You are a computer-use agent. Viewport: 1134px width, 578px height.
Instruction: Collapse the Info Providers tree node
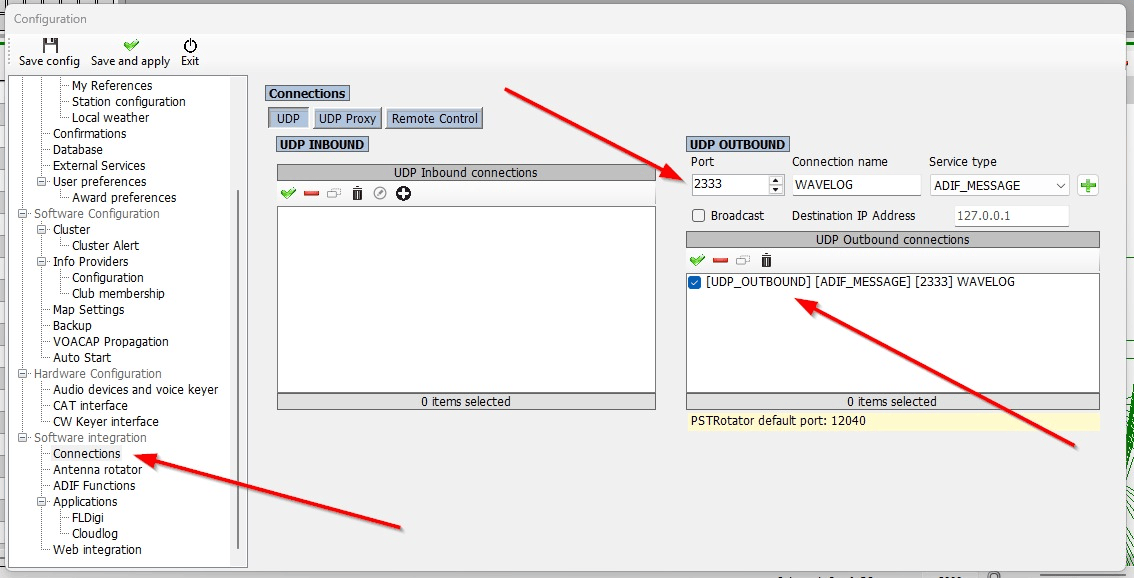pyautogui.click(x=42, y=261)
